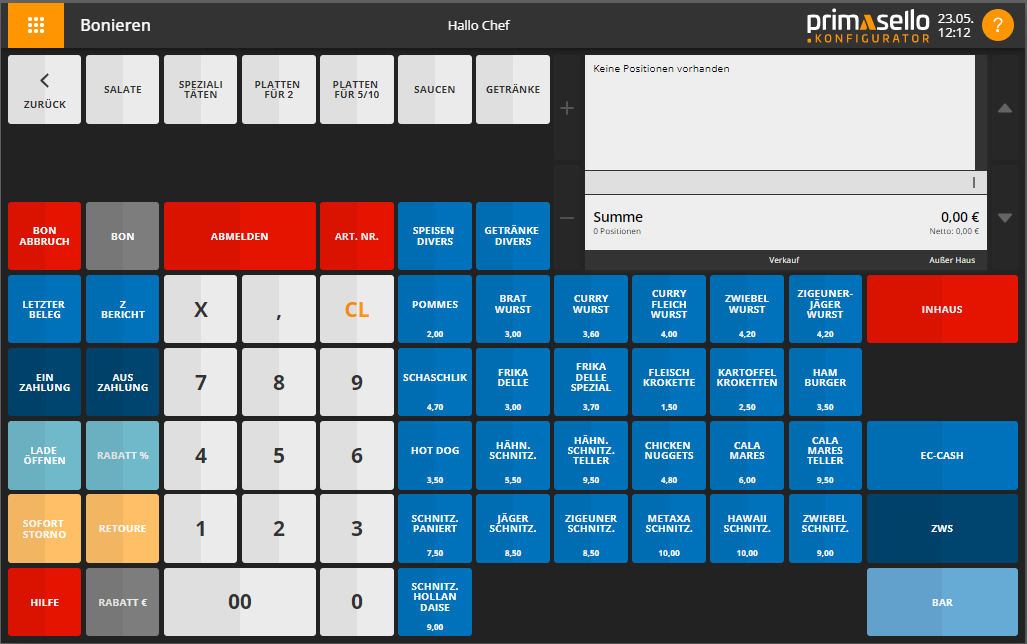Pay cash with the Bar button
Screen dimensions: 1027x644
(942, 601)
